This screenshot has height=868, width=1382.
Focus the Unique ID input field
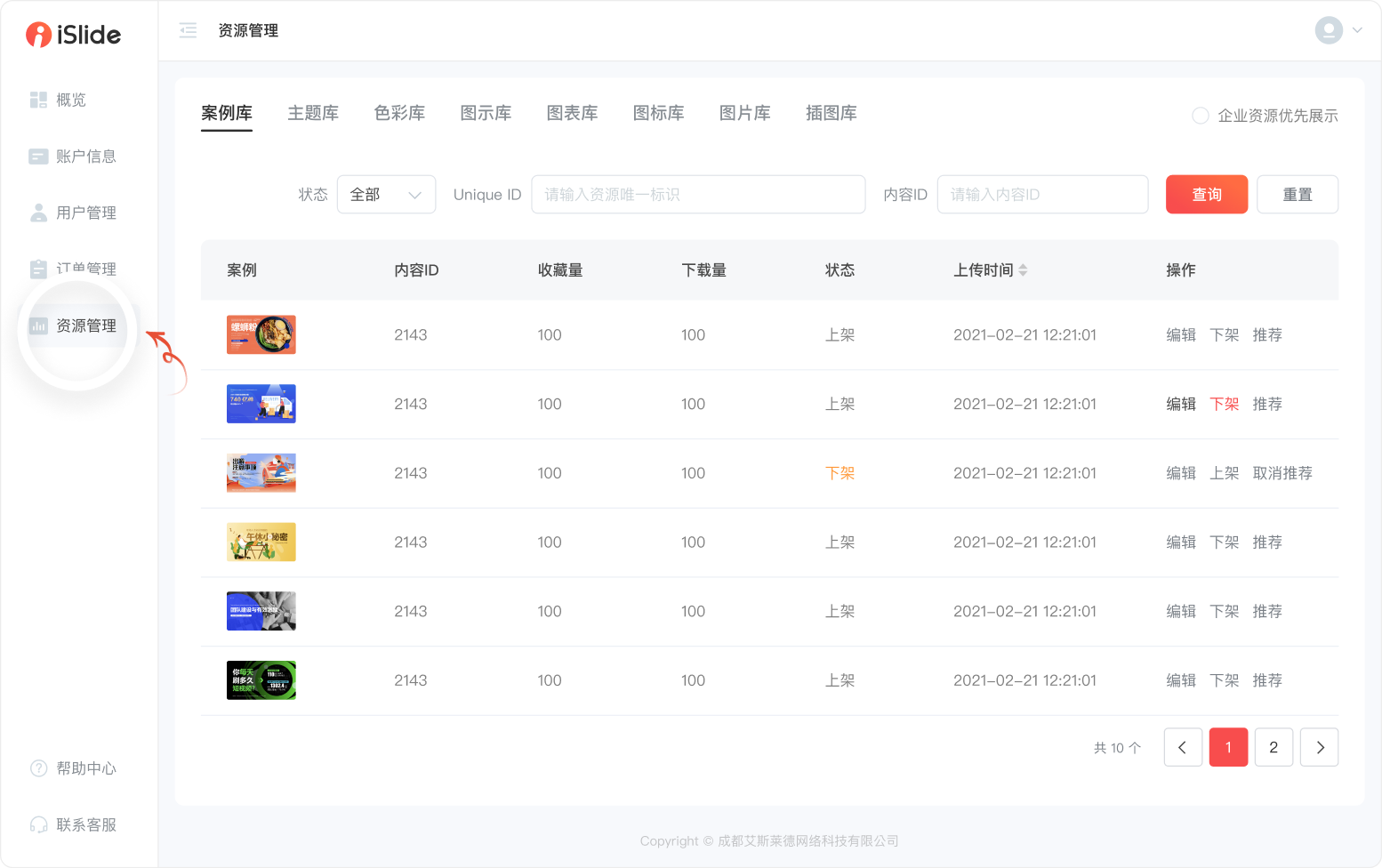point(697,195)
